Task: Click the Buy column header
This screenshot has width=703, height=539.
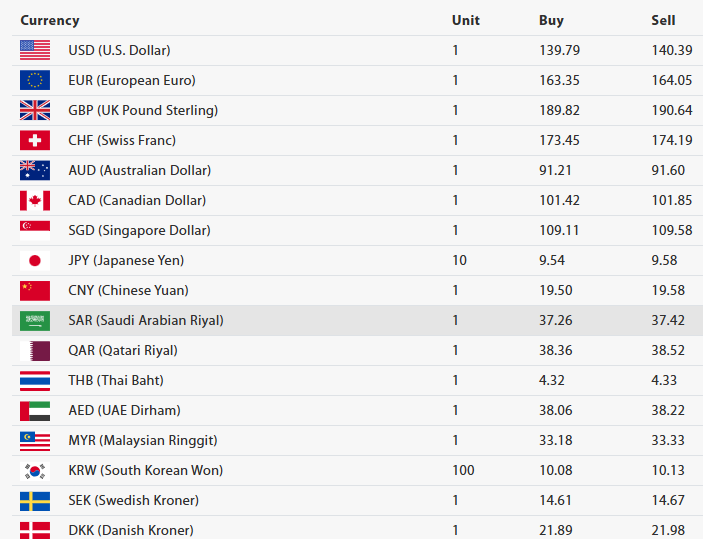Action: [551, 20]
